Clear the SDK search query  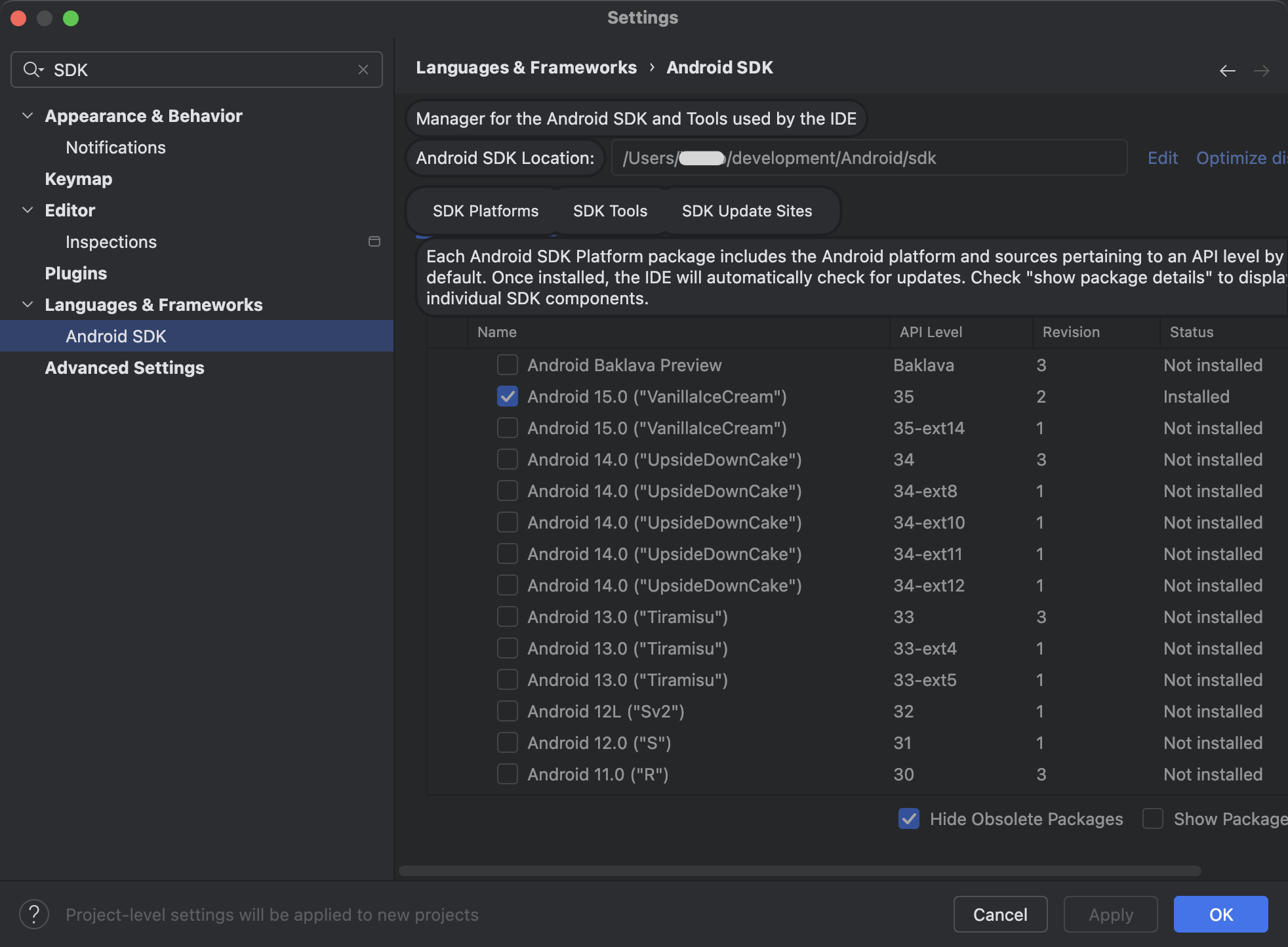(363, 70)
